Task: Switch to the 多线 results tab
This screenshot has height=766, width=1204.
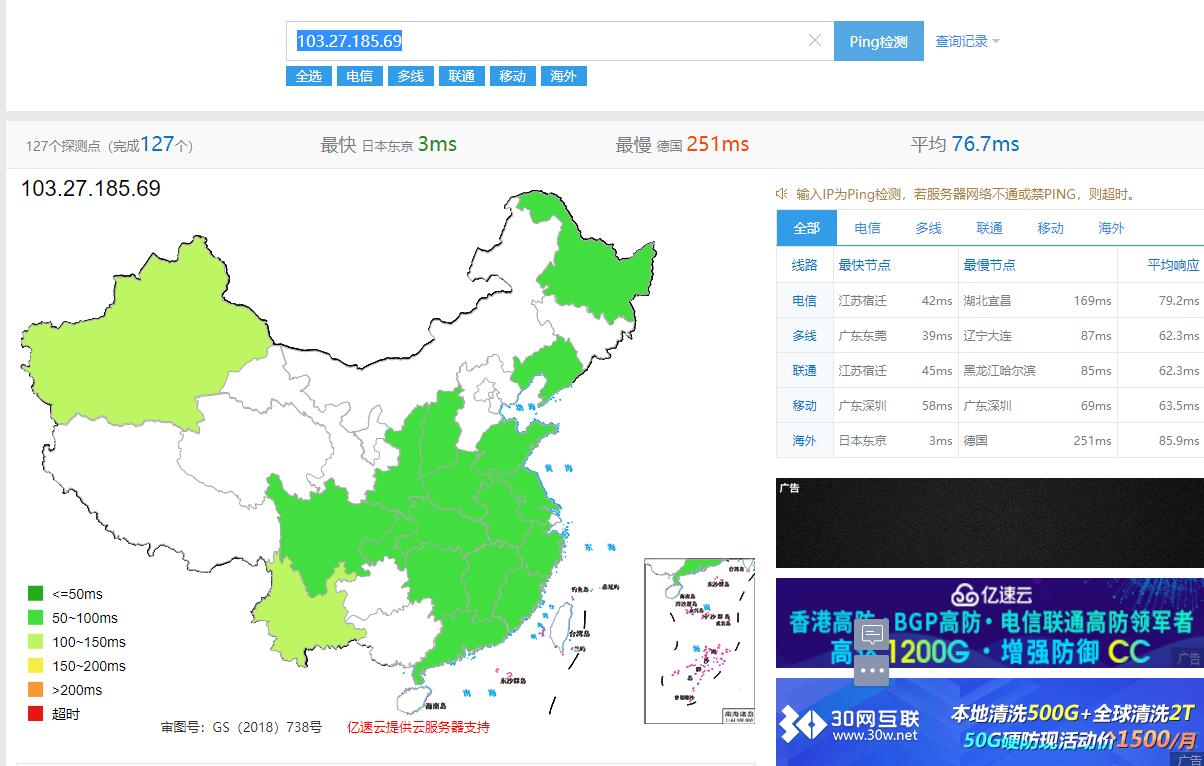Action: [x=929, y=228]
